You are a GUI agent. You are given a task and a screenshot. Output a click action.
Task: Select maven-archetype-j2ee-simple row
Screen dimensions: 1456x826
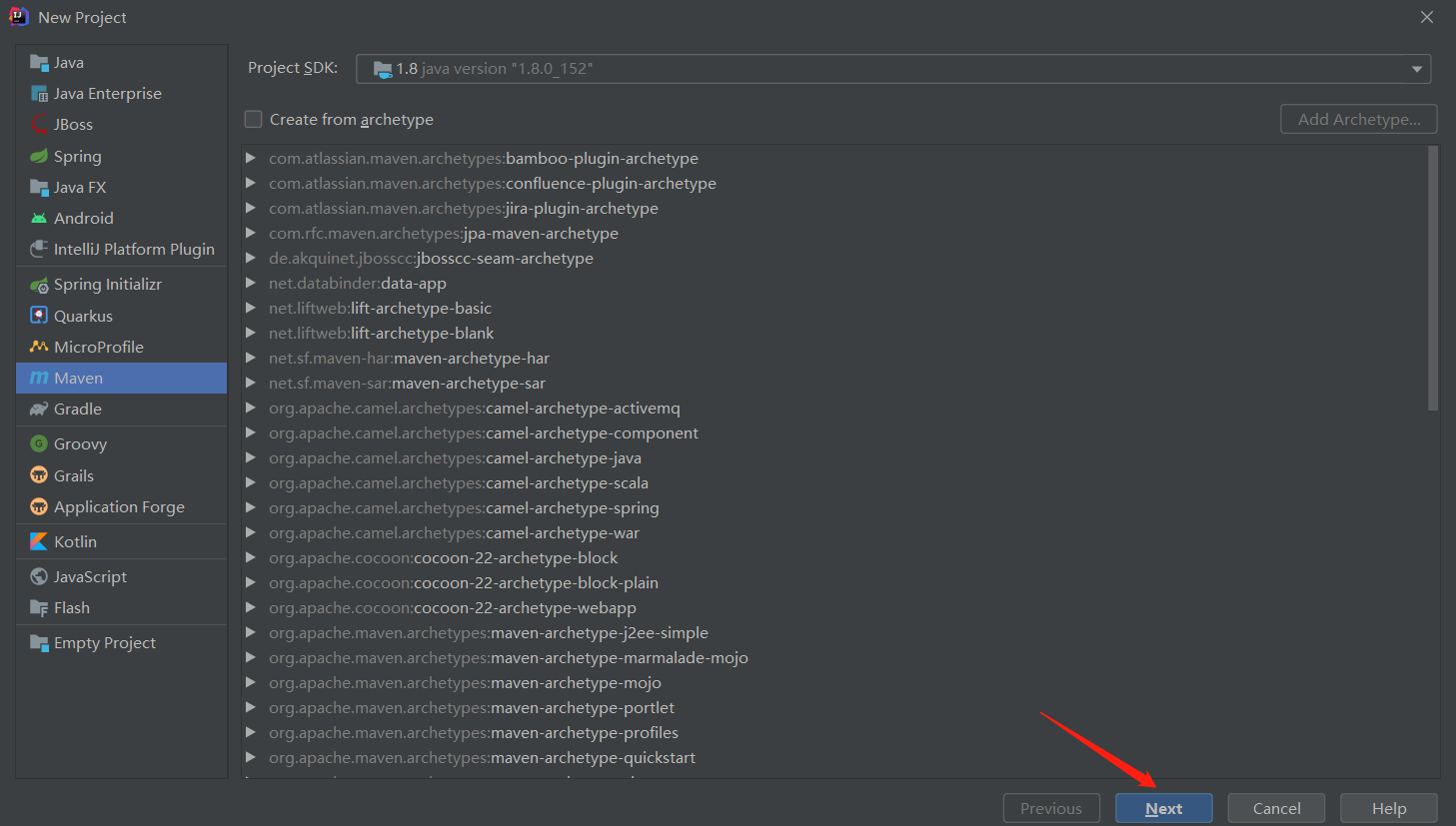pyautogui.click(x=834, y=632)
